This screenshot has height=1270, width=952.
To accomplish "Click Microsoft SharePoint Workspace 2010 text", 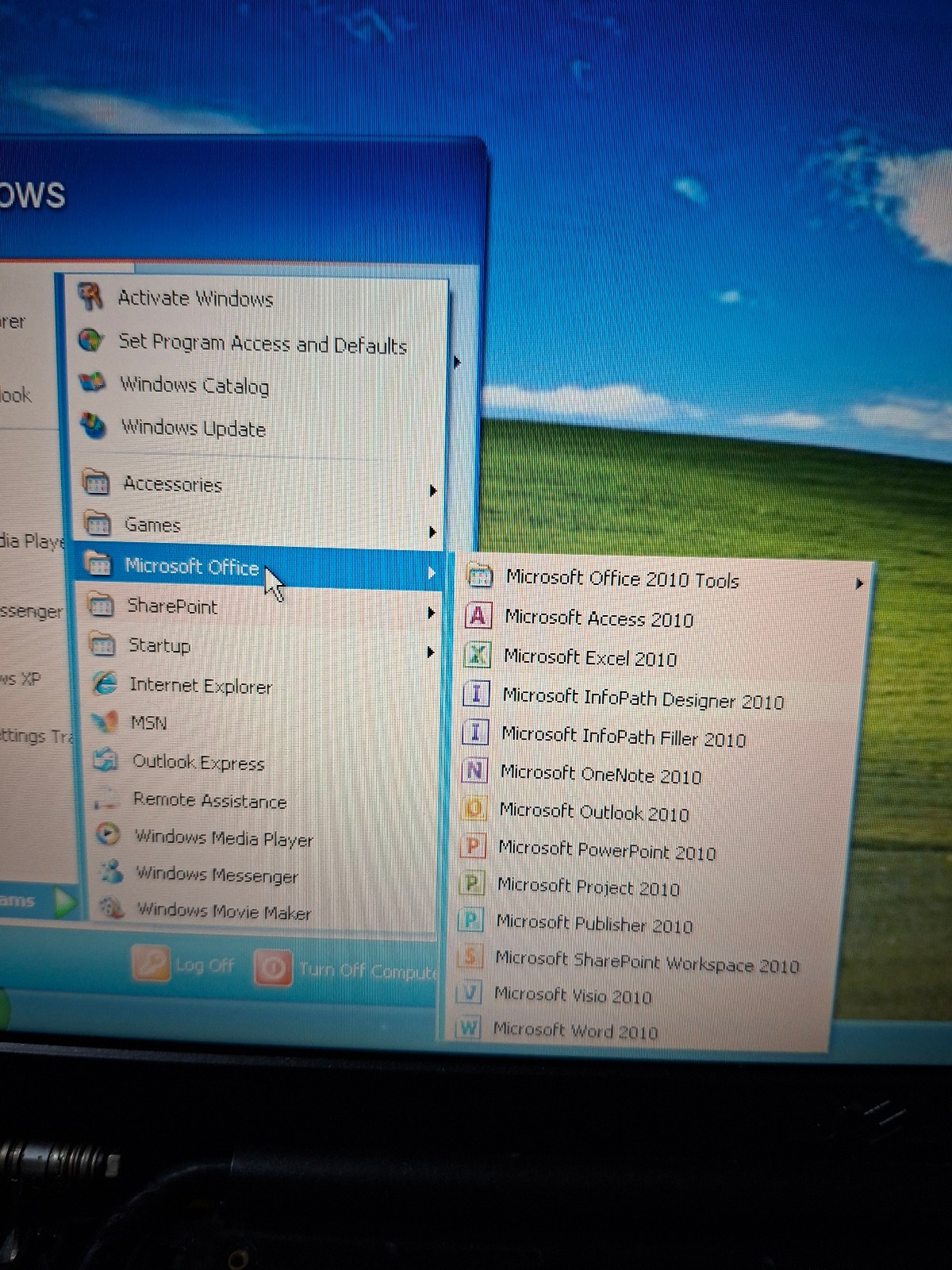I will pos(647,961).
